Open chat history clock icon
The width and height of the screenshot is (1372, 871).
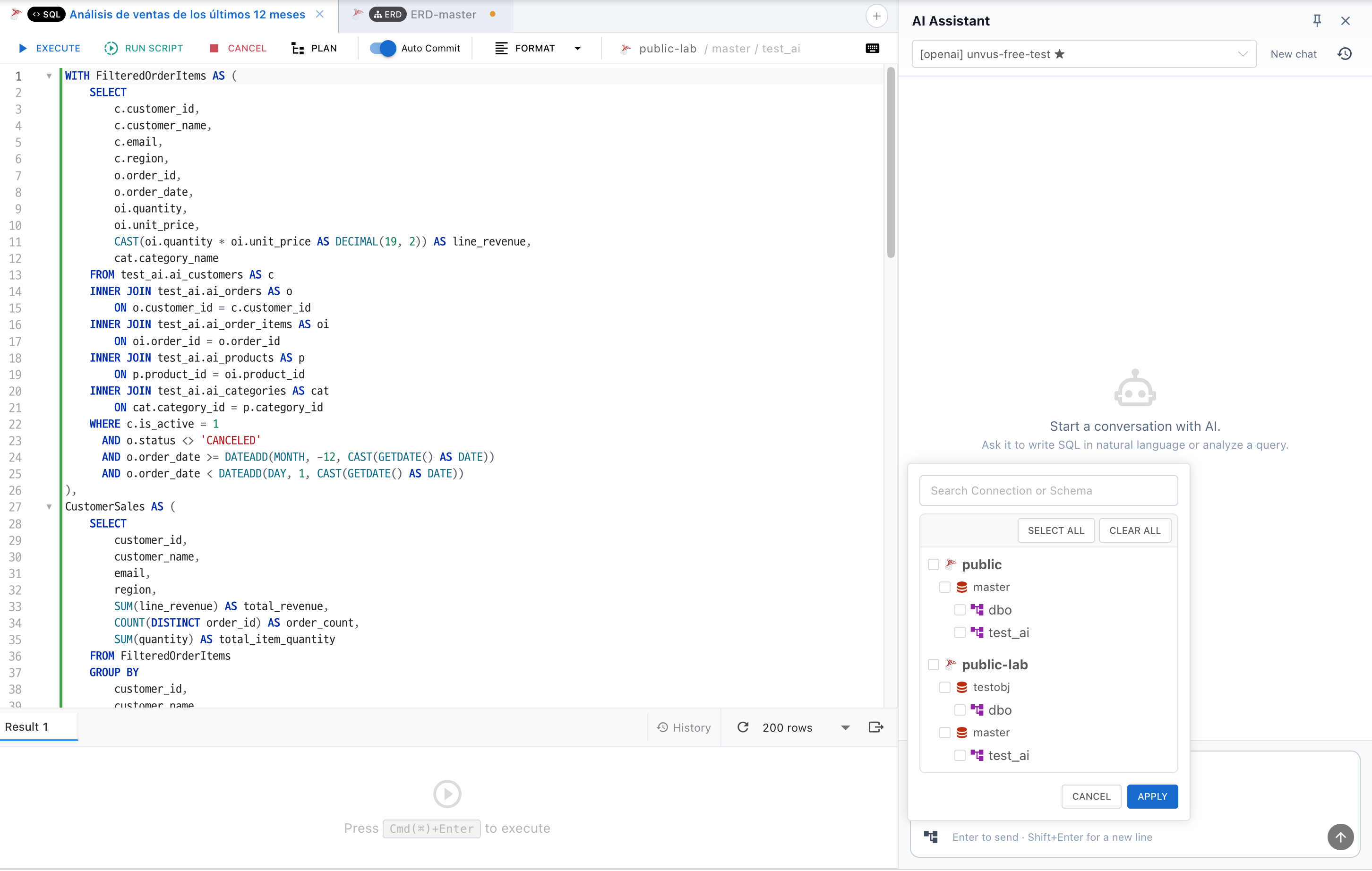[x=1345, y=54]
